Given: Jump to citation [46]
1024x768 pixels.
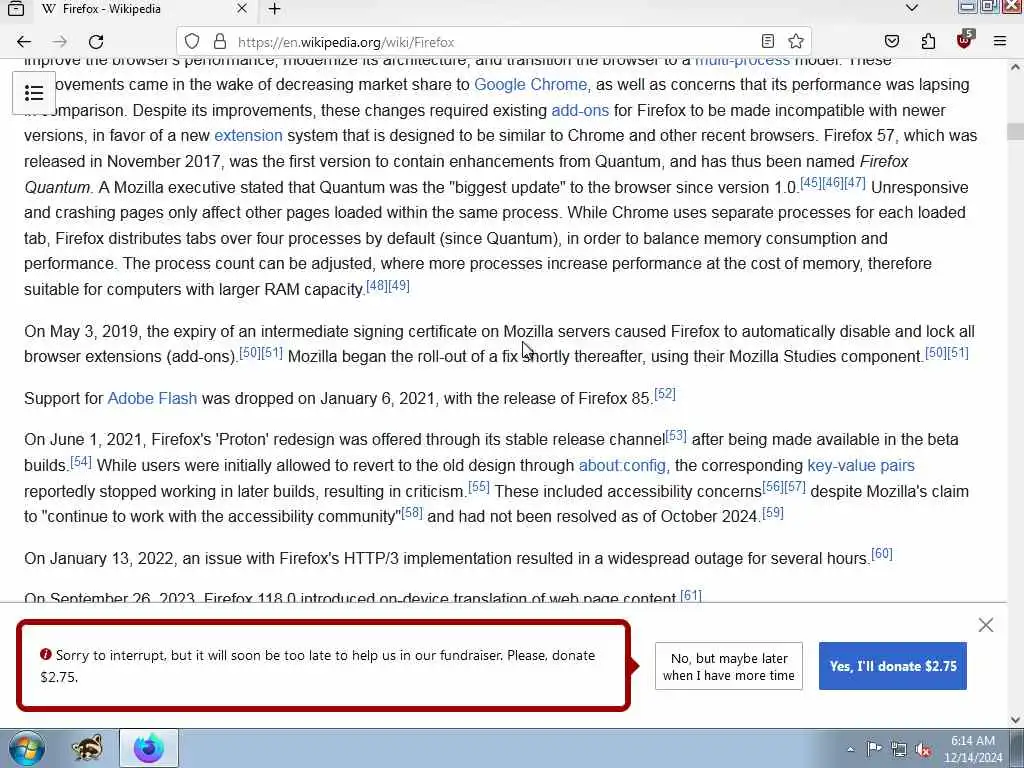Looking at the screenshot, I should coord(833,183).
